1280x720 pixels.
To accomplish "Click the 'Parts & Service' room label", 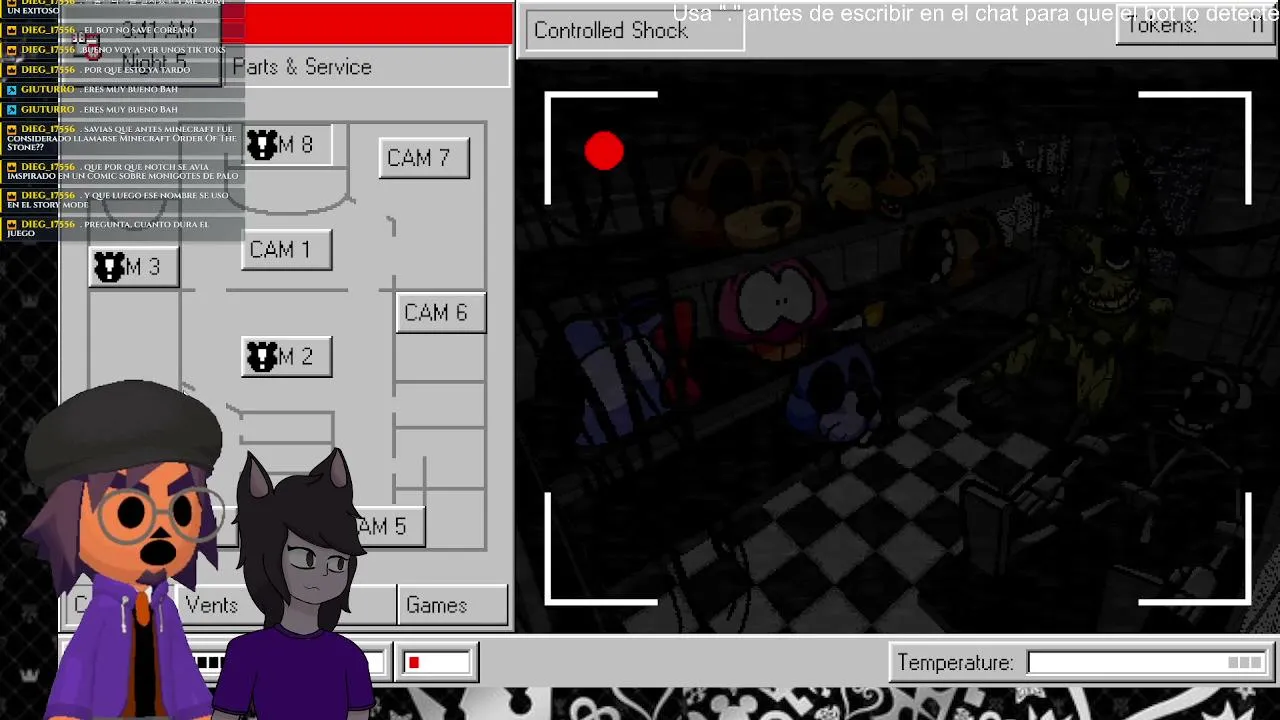I will 302,67.
